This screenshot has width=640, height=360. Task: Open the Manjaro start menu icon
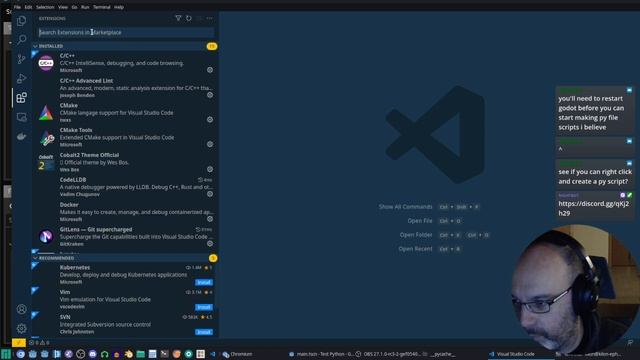(6, 354)
